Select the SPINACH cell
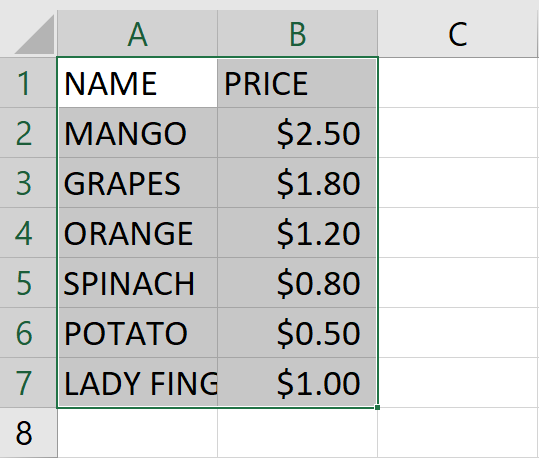The height and width of the screenshot is (458, 539). tap(138, 283)
